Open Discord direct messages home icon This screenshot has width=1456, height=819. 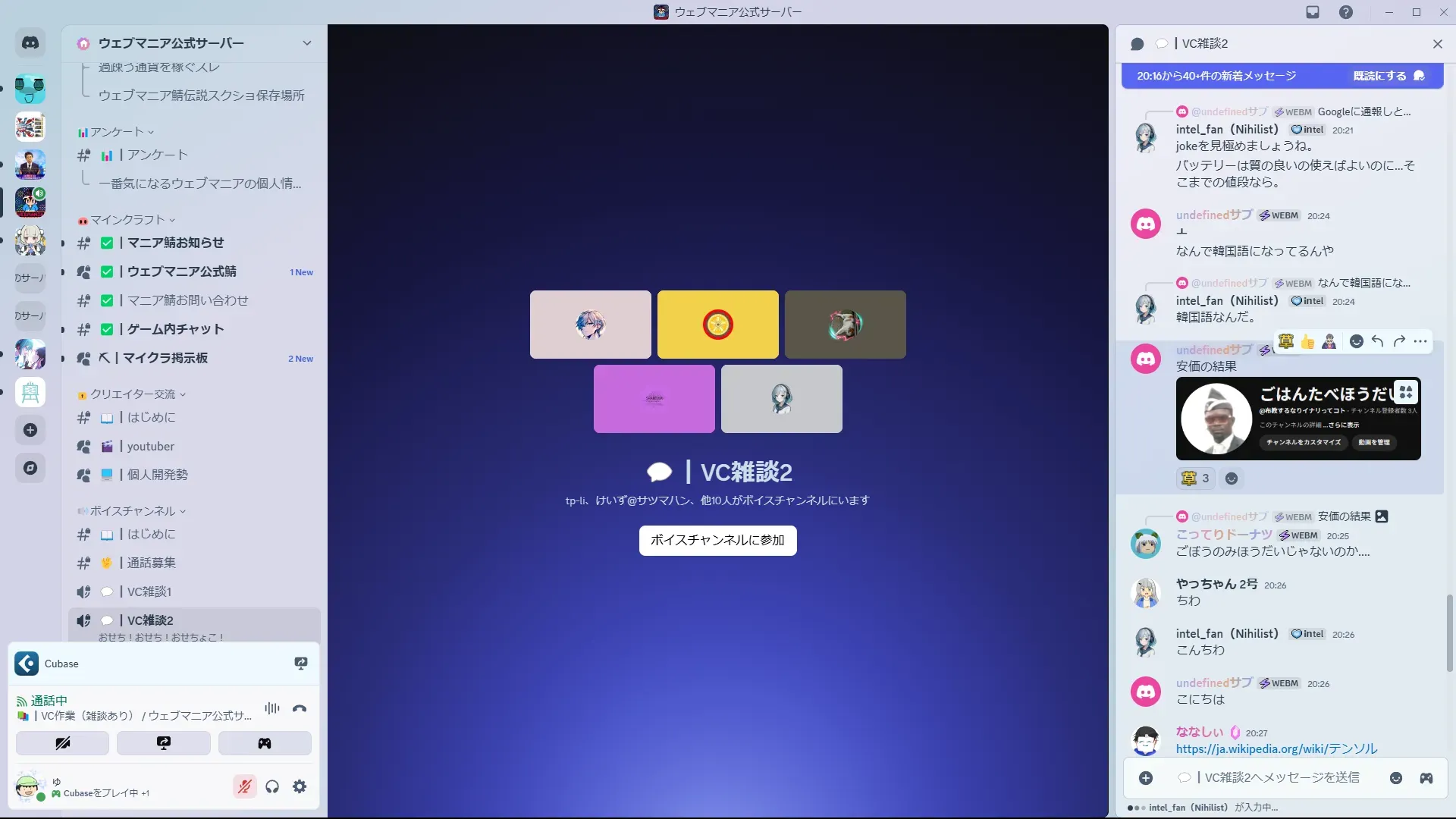pyautogui.click(x=30, y=43)
